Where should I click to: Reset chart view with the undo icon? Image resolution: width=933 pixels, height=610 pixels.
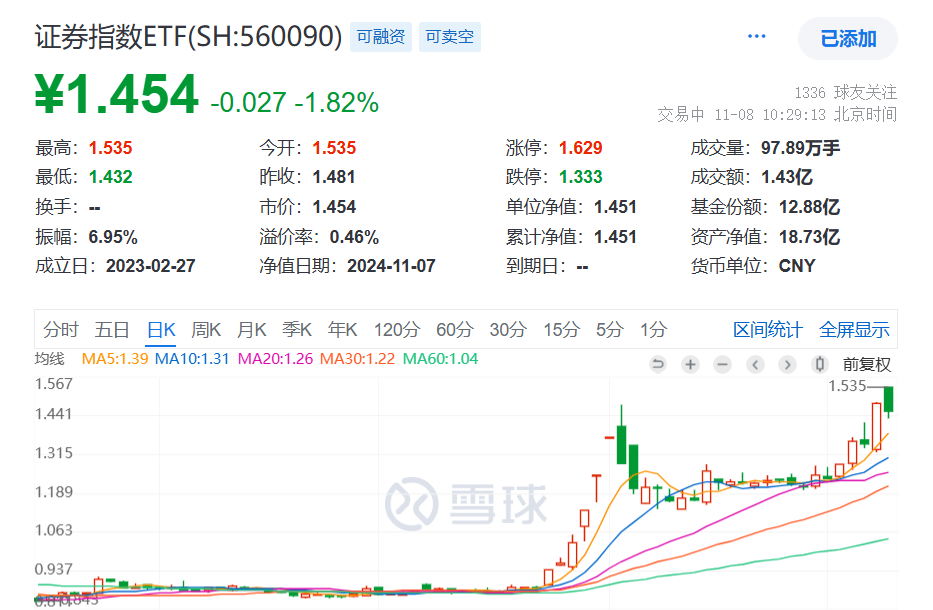657,365
